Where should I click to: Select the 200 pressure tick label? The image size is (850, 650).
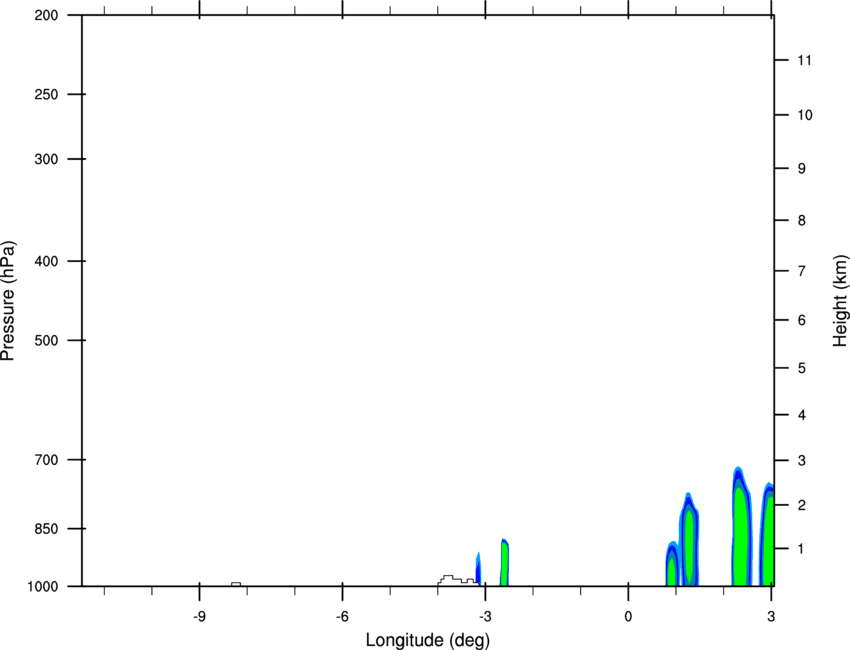click(46, 15)
